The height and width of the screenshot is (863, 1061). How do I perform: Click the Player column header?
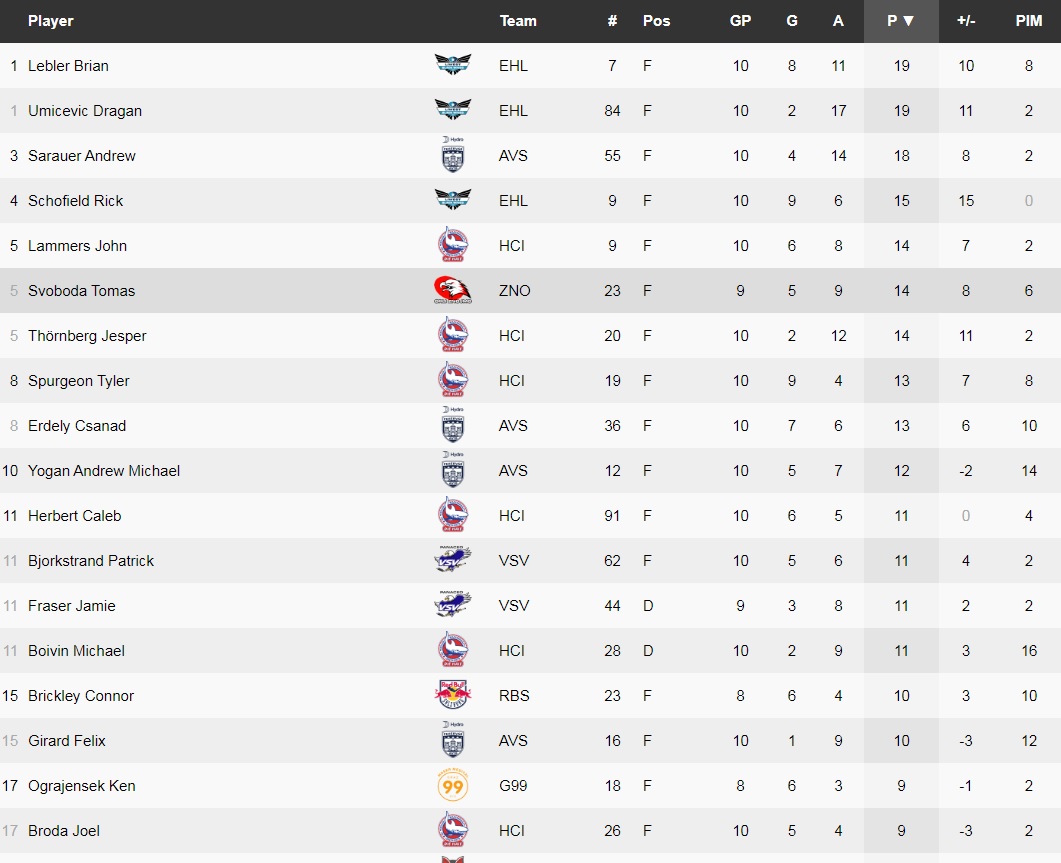[51, 21]
